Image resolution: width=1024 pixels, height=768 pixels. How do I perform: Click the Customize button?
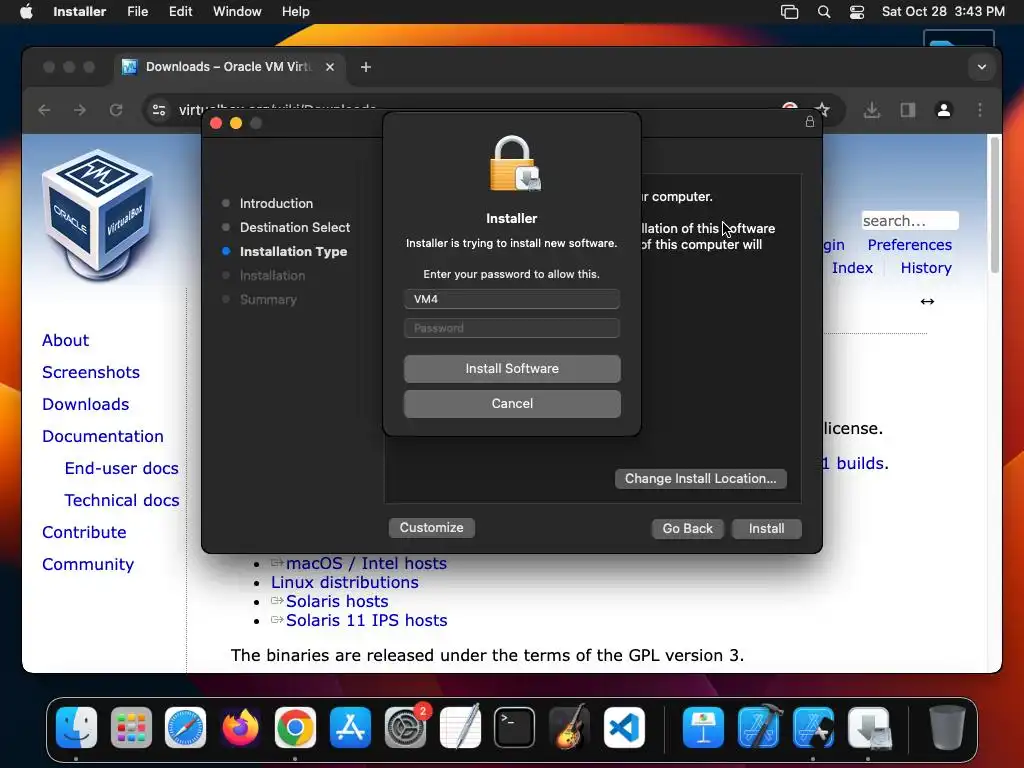pos(432,528)
